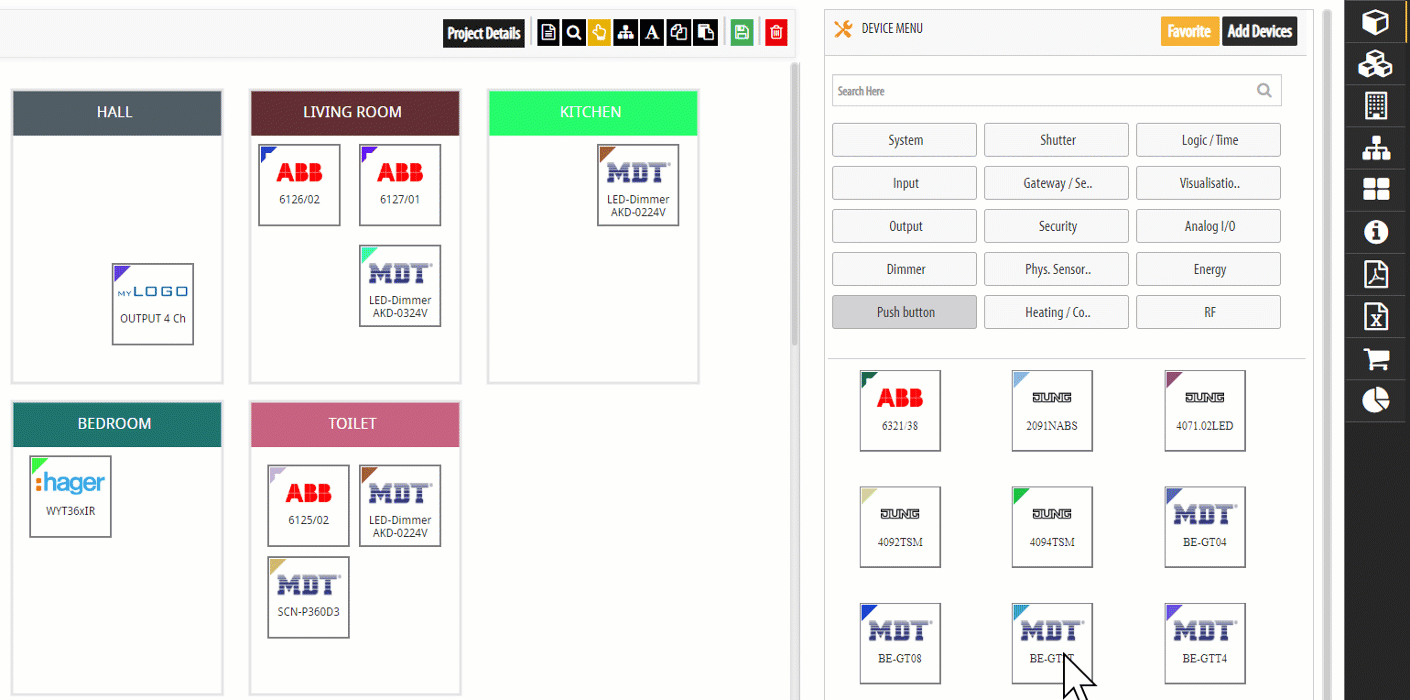Image resolution: width=1410 pixels, height=700 pixels.
Task: Select ABB 6127/01 in Living Room
Action: (x=400, y=185)
